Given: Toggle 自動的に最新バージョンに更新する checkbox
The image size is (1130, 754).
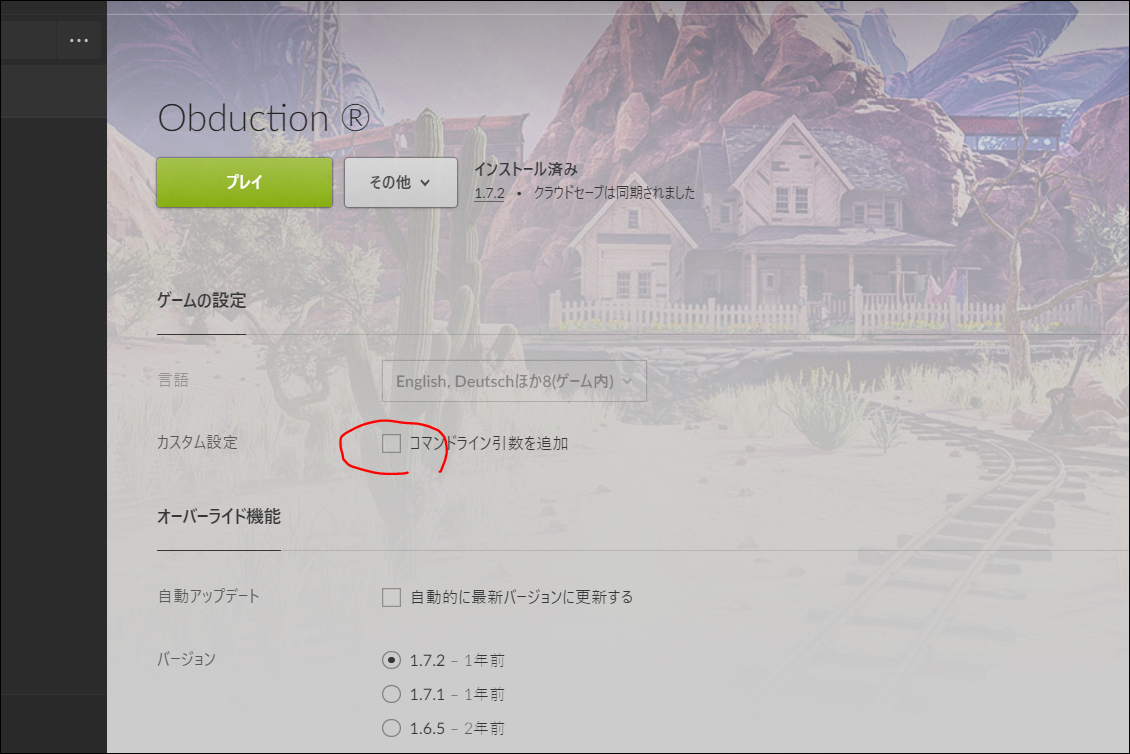Looking at the screenshot, I should pyautogui.click(x=391, y=597).
